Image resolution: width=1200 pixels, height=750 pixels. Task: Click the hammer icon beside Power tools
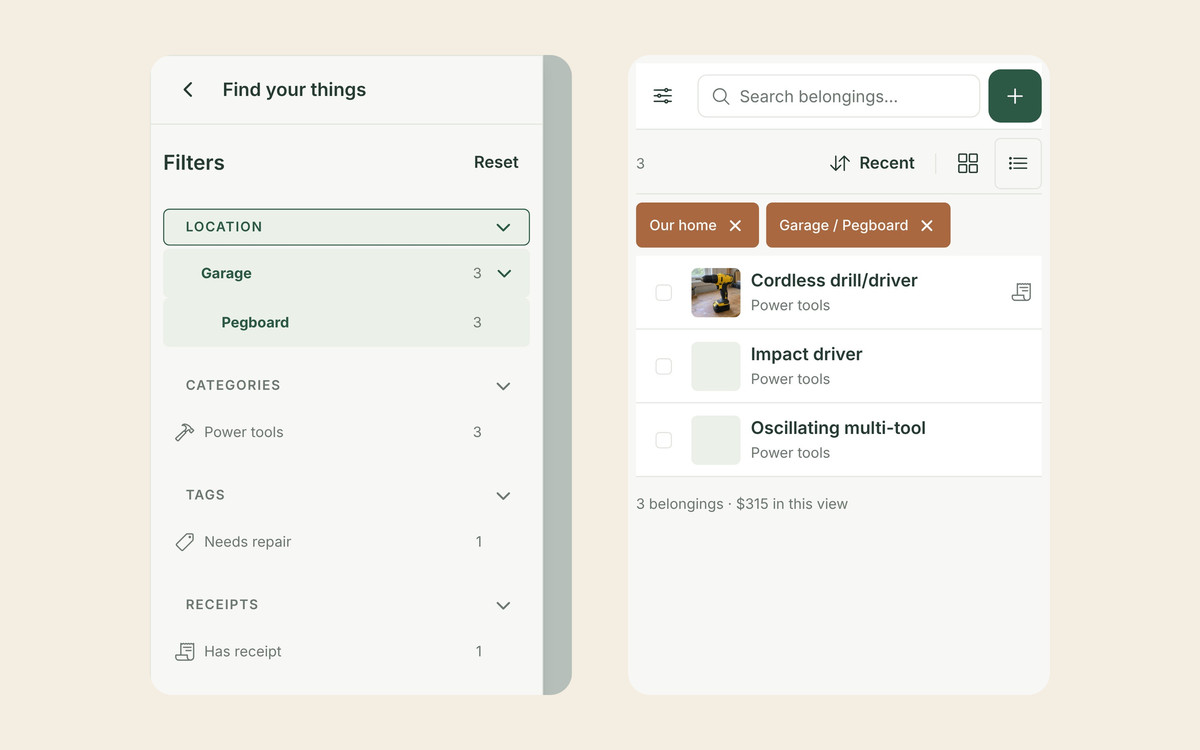coord(185,432)
